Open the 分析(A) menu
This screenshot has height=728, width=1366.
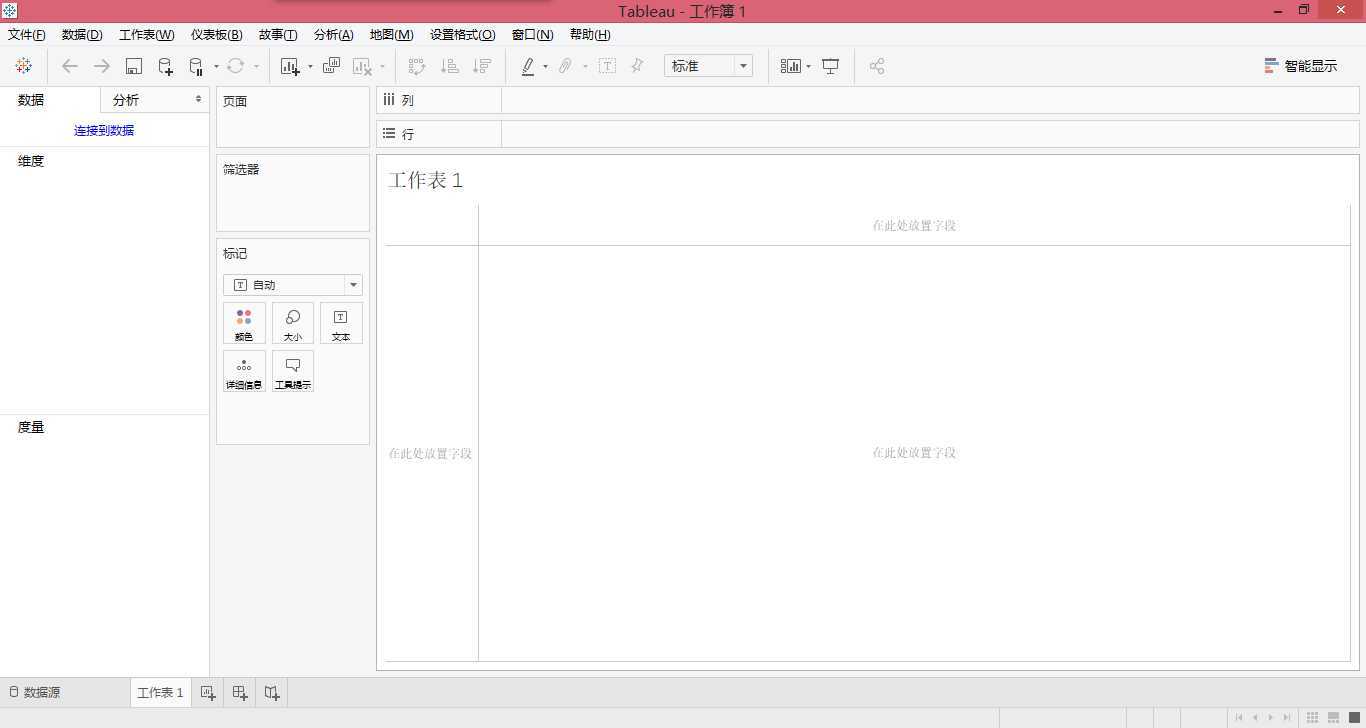pyautogui.click(x=334, y=34)
